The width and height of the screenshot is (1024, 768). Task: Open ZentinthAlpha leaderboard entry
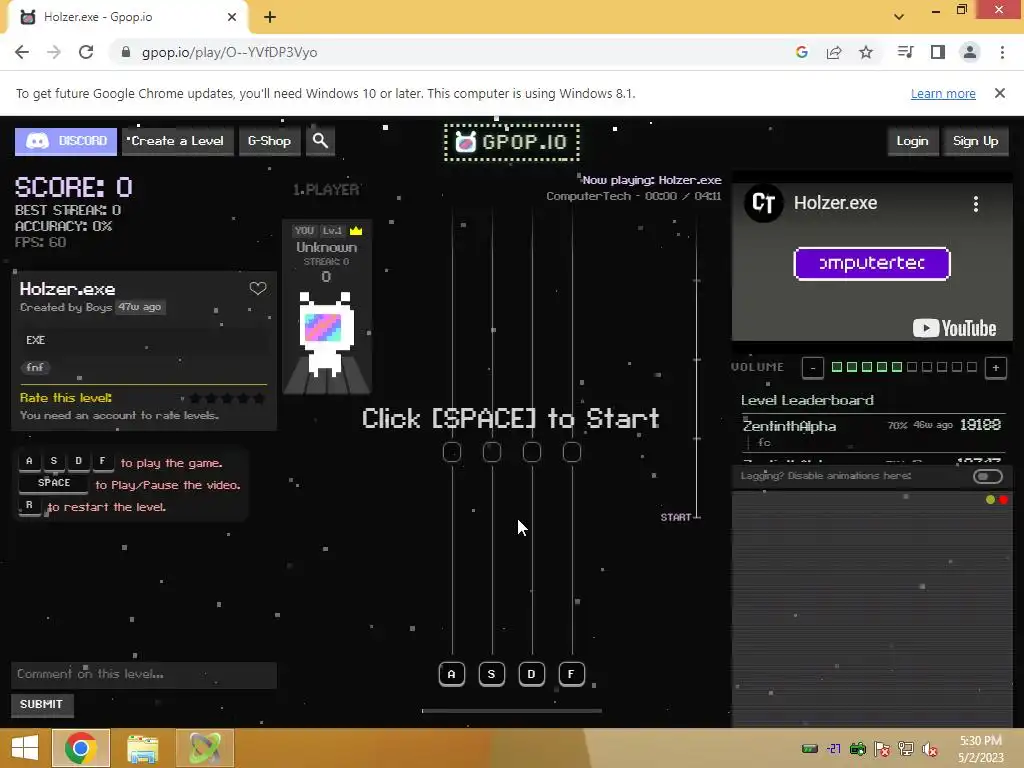click(x=872, y=432)
